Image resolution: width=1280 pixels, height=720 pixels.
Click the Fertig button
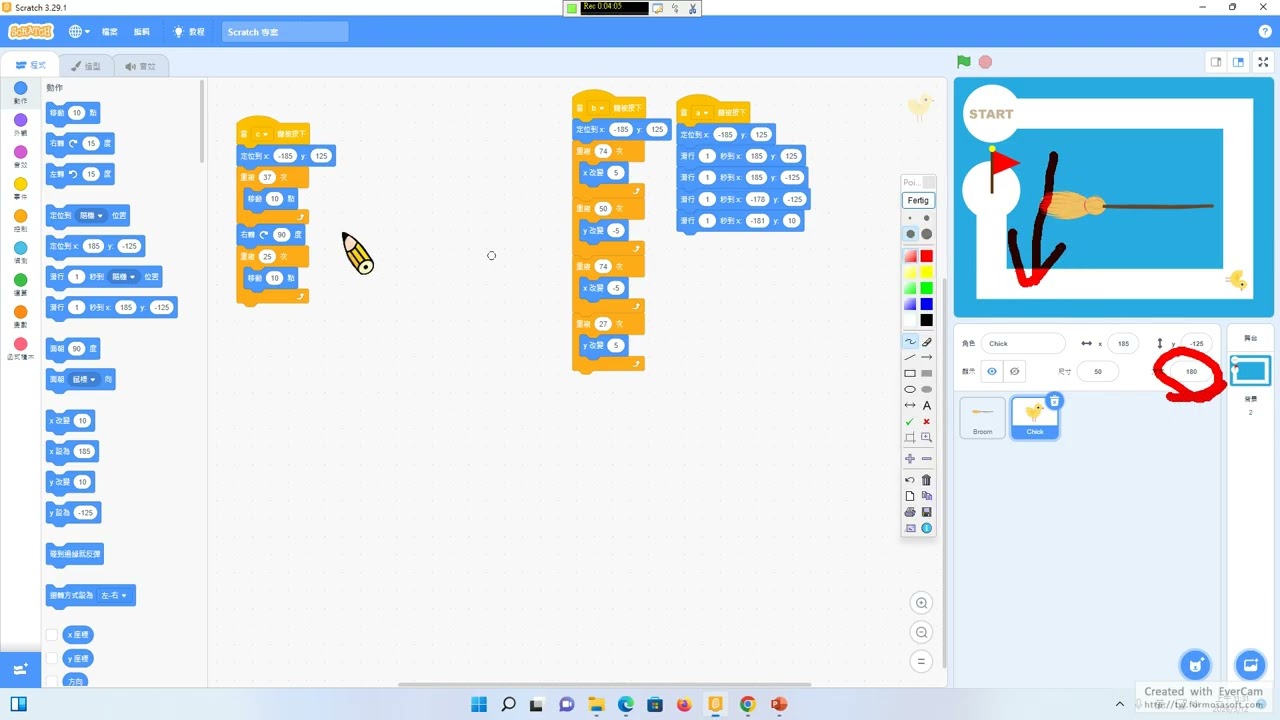coord(918,201)
